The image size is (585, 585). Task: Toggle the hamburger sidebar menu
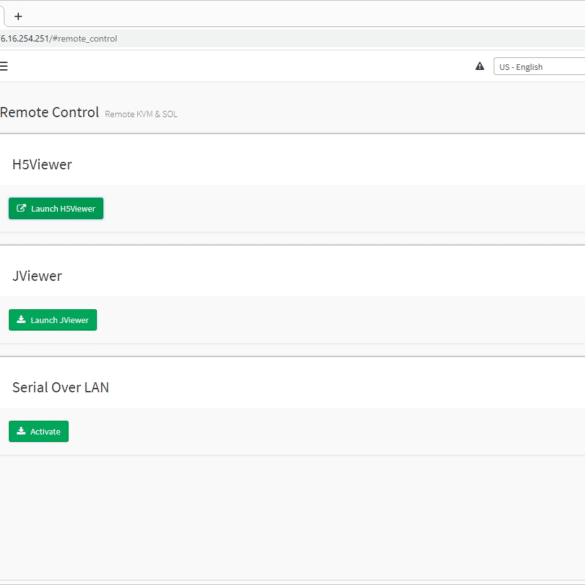pyautogui.click(x=3, y=66)
